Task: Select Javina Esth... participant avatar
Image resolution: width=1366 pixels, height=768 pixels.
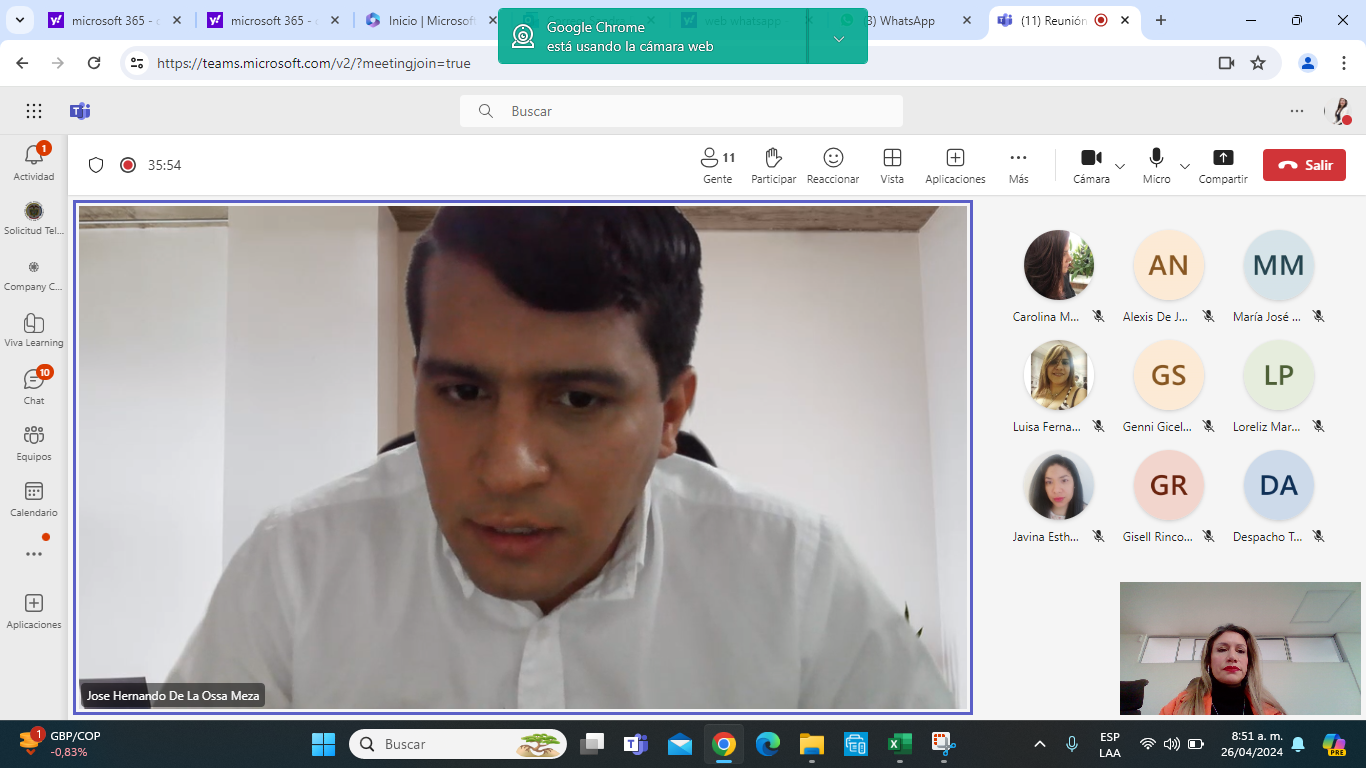Action: pos(1058,485)
